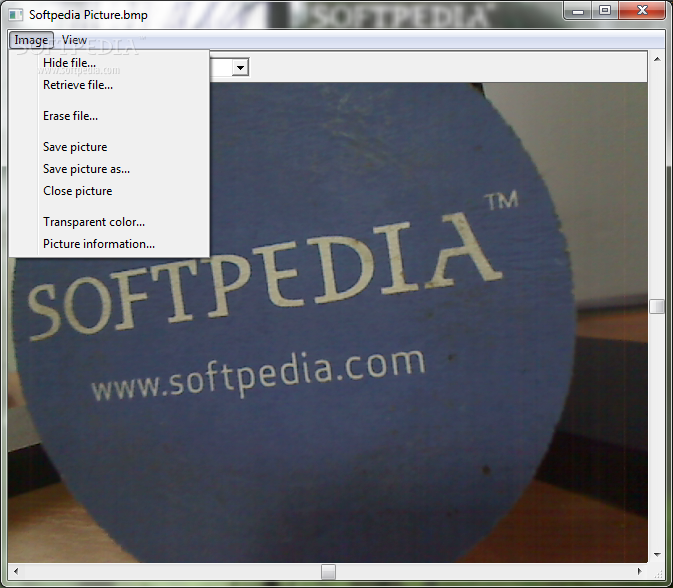Open the Image menu
This screenshot has height=588, width=673.
[x=31, y=40]
